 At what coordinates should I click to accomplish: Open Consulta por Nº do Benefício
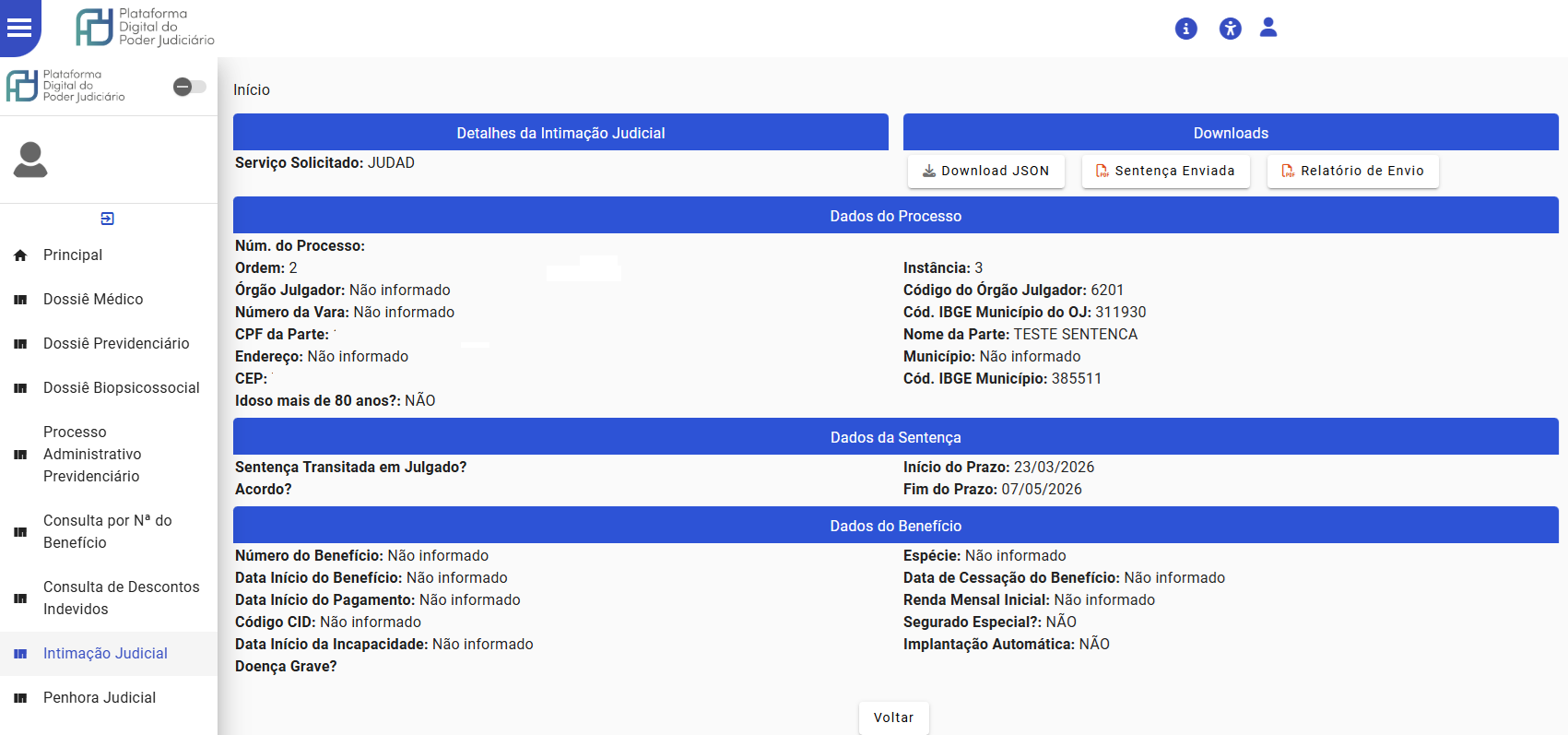coord(109,532)
